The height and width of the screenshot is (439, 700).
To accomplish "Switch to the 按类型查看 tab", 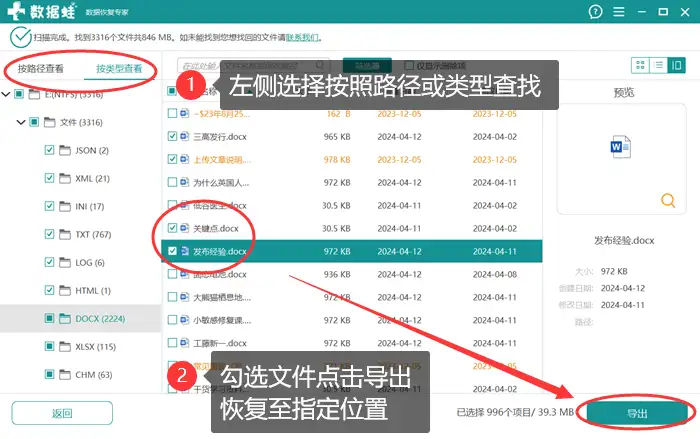I will click(x=119, y=69).
